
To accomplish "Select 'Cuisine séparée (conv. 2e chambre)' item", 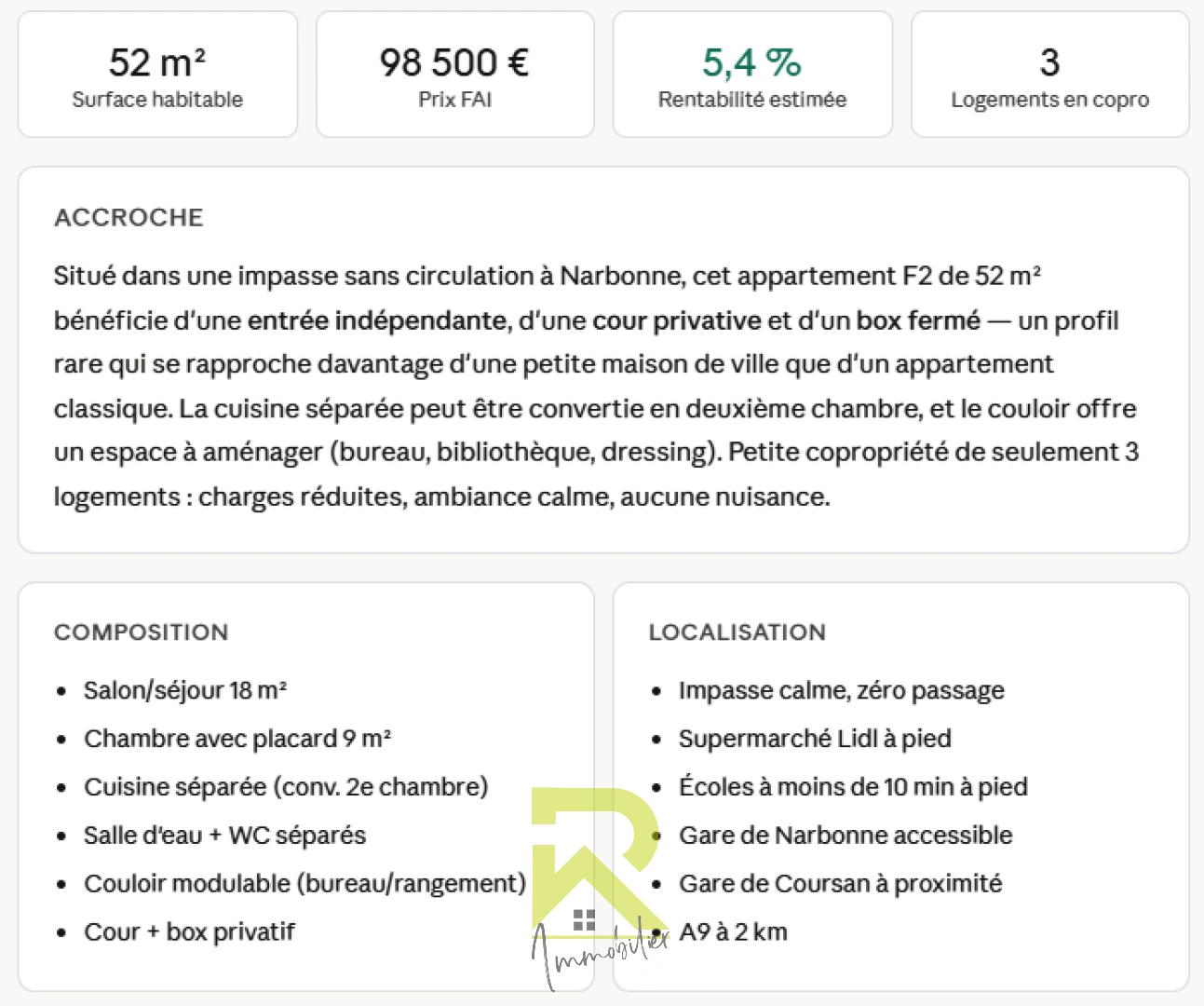I will pyautogui.click(x=286, y=787).
